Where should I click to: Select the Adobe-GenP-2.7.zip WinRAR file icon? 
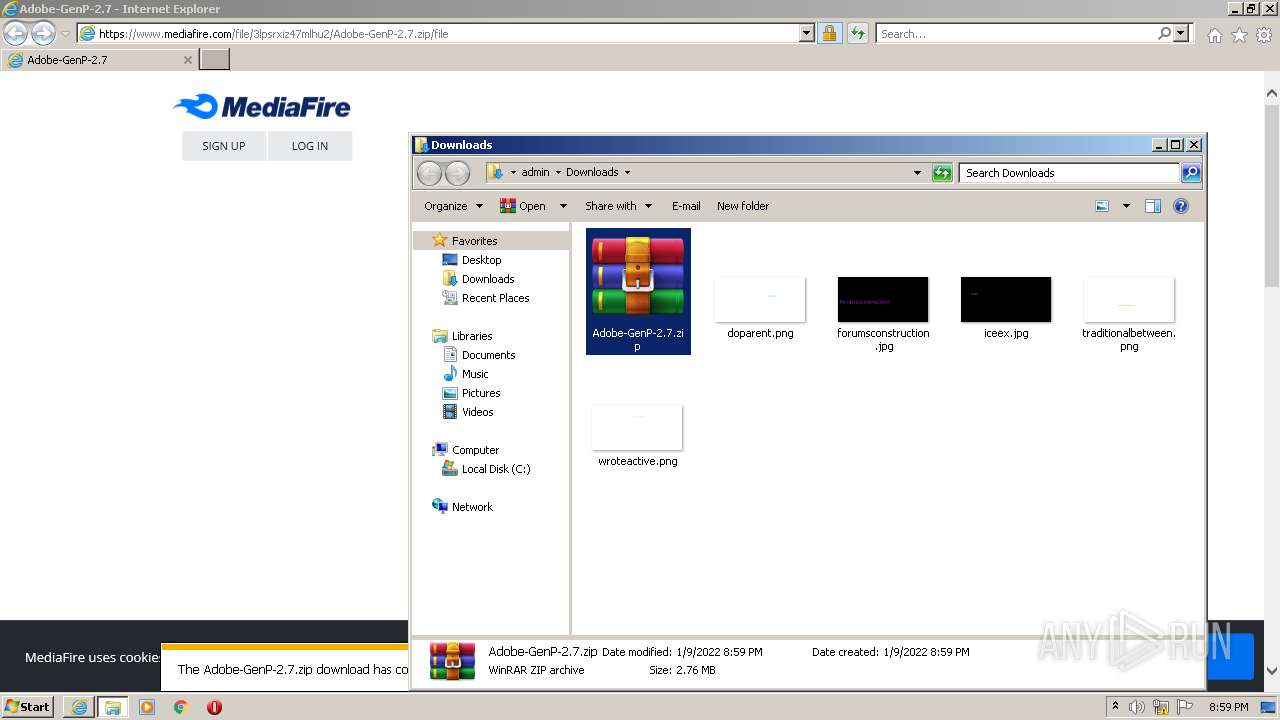tap(638, 291)
